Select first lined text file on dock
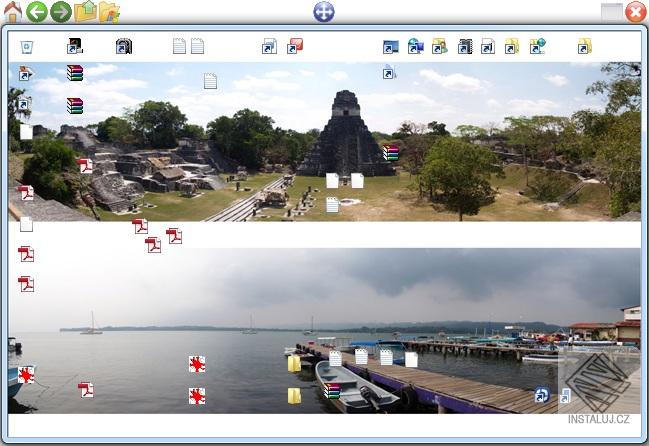This screenshot has width=649, height=446. [x=335, y=359]
